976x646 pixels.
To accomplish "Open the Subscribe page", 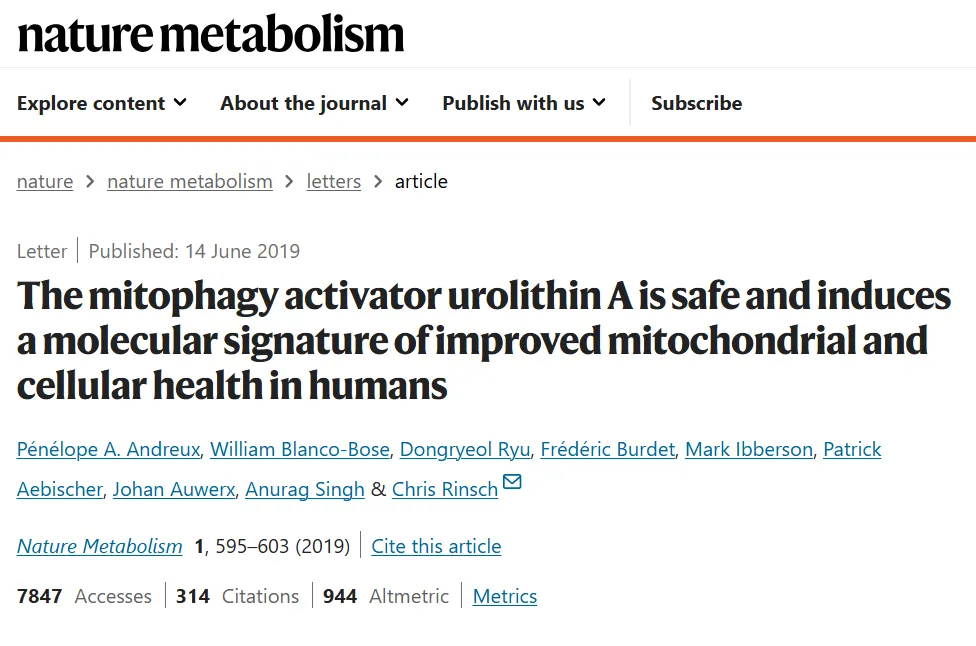I will tap(696, 103).
